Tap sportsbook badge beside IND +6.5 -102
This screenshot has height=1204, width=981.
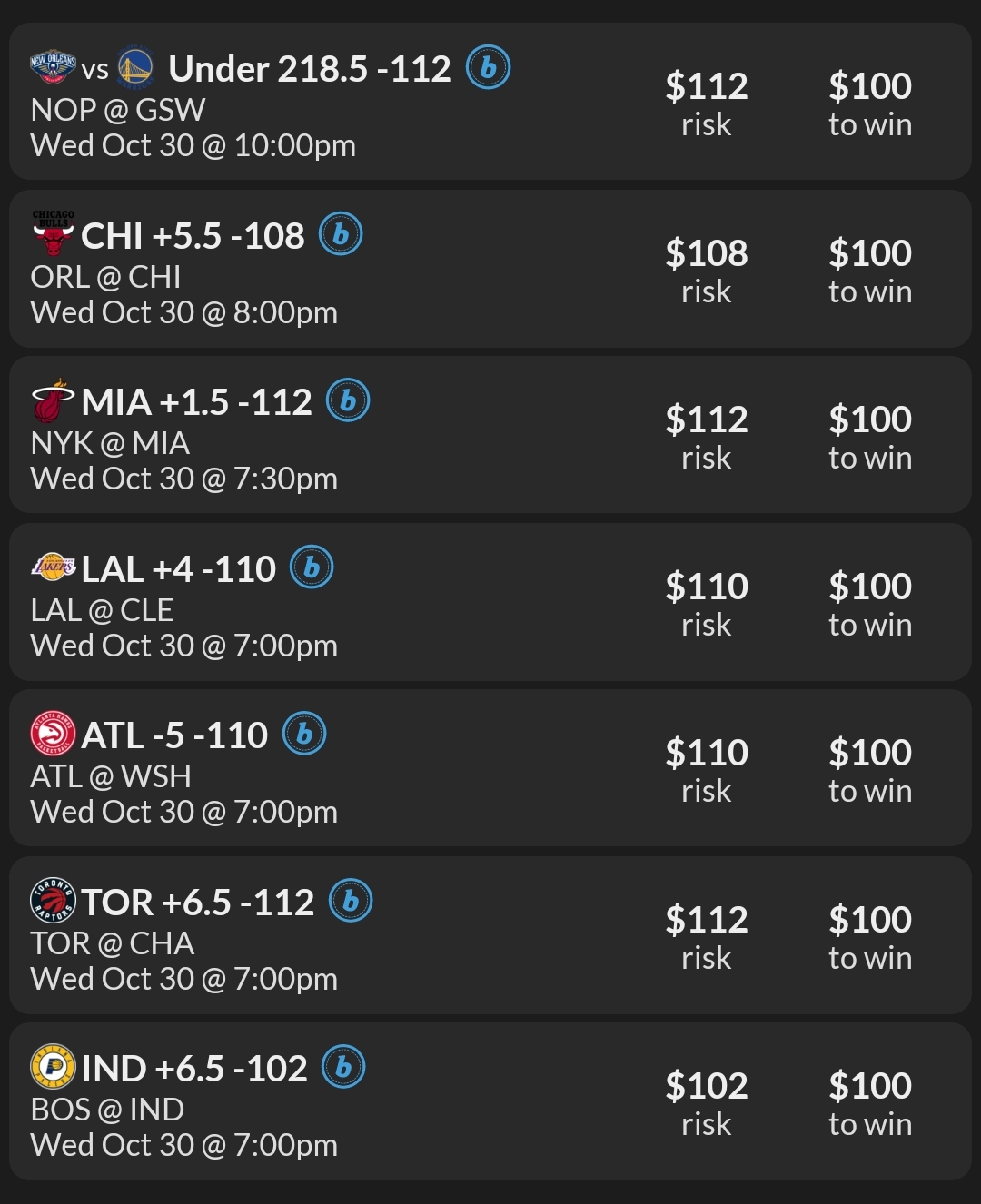[x=343, y=1068]
